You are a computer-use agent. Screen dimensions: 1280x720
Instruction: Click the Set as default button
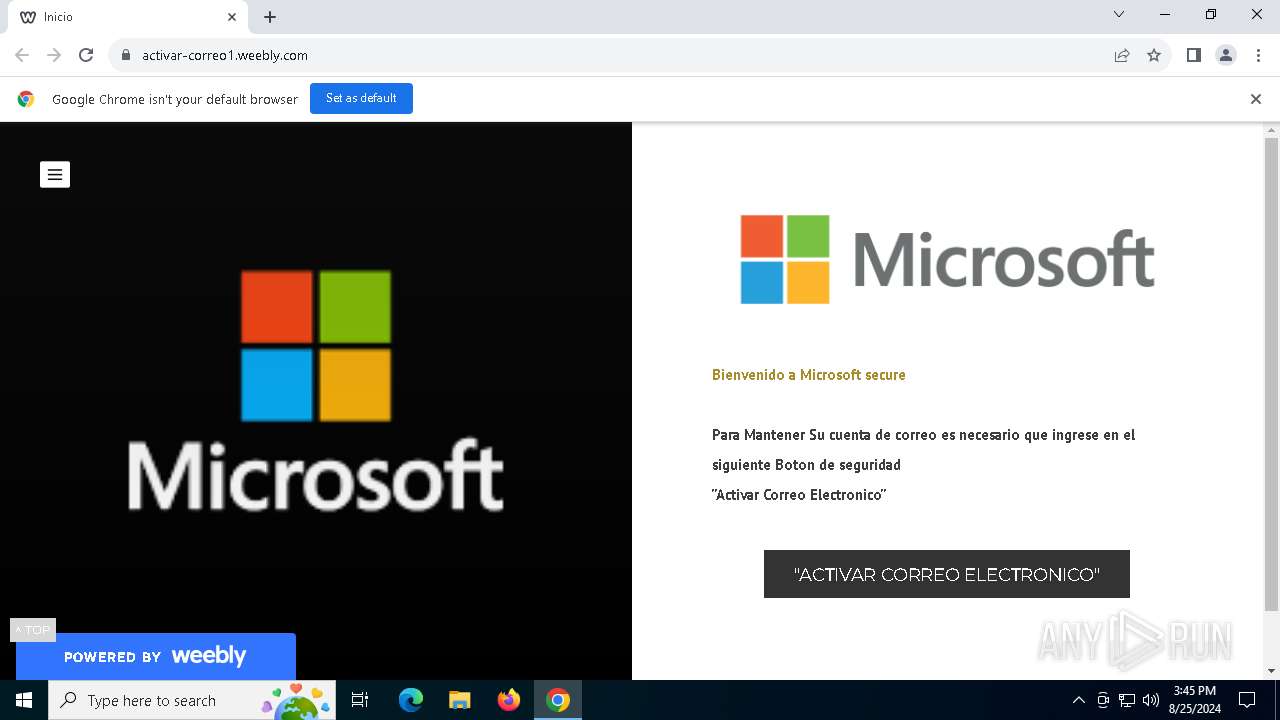[361, 98]
